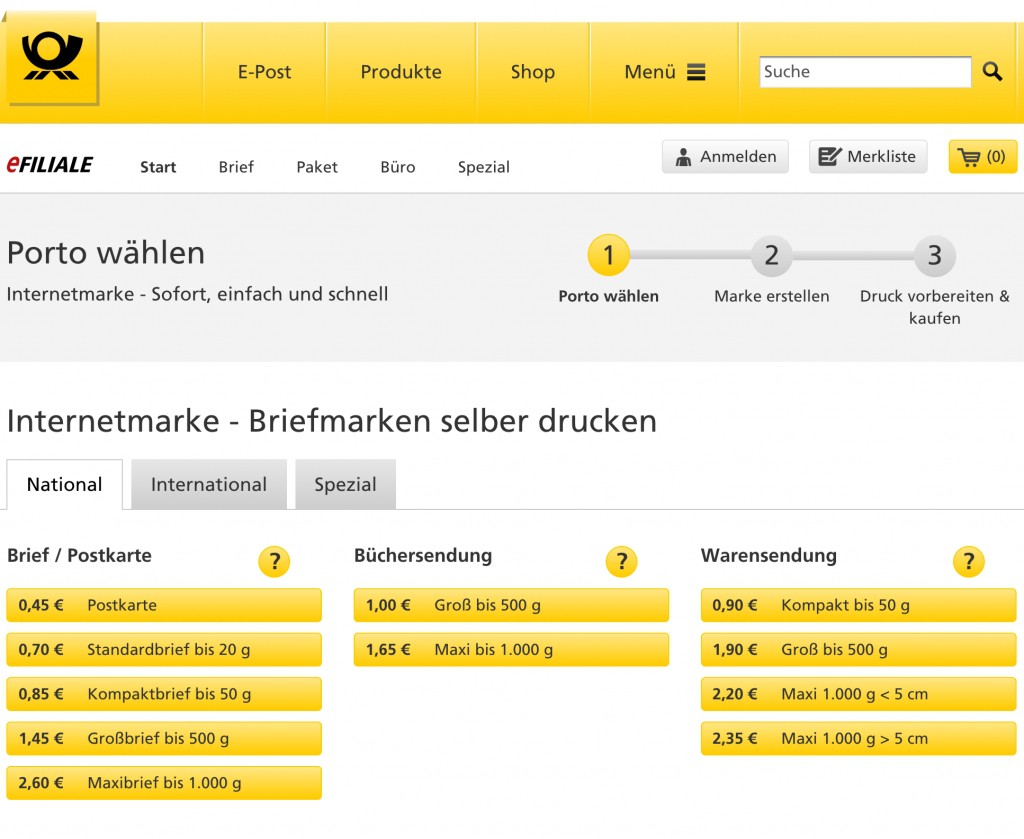The height and width of the screenshot is (839, 1024).
Task: Open the shopping cart
Action: pos(982,157)
